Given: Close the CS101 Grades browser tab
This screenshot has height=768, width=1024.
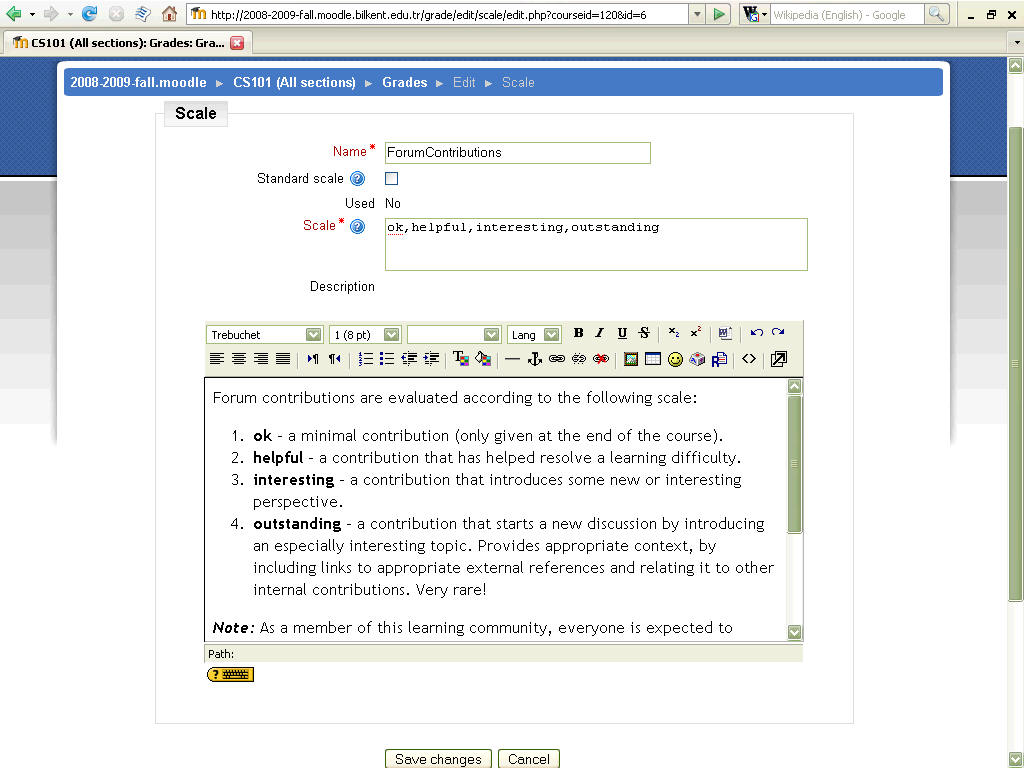Looking at the screenshot, I should pos(237,43).
